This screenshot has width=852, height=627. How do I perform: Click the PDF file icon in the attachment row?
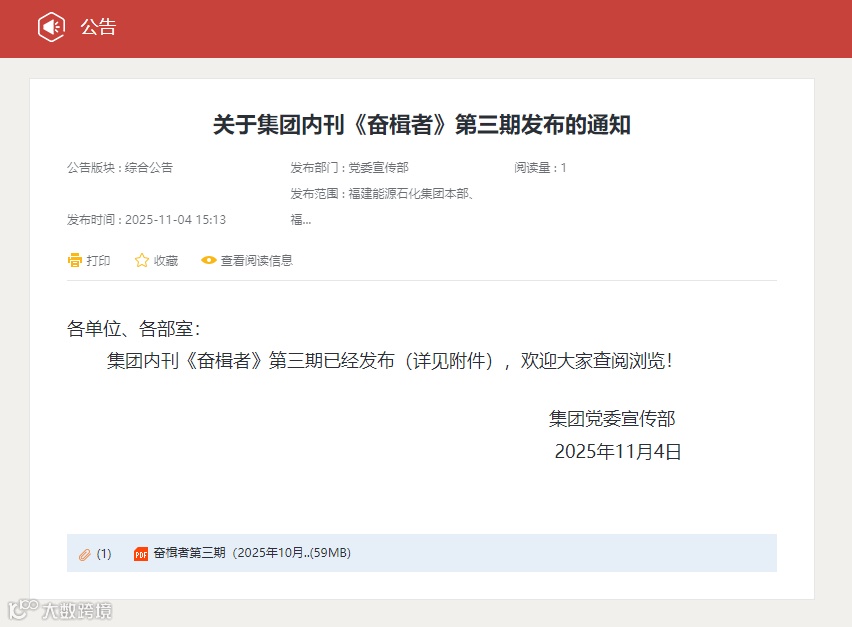tap(139, 552)
